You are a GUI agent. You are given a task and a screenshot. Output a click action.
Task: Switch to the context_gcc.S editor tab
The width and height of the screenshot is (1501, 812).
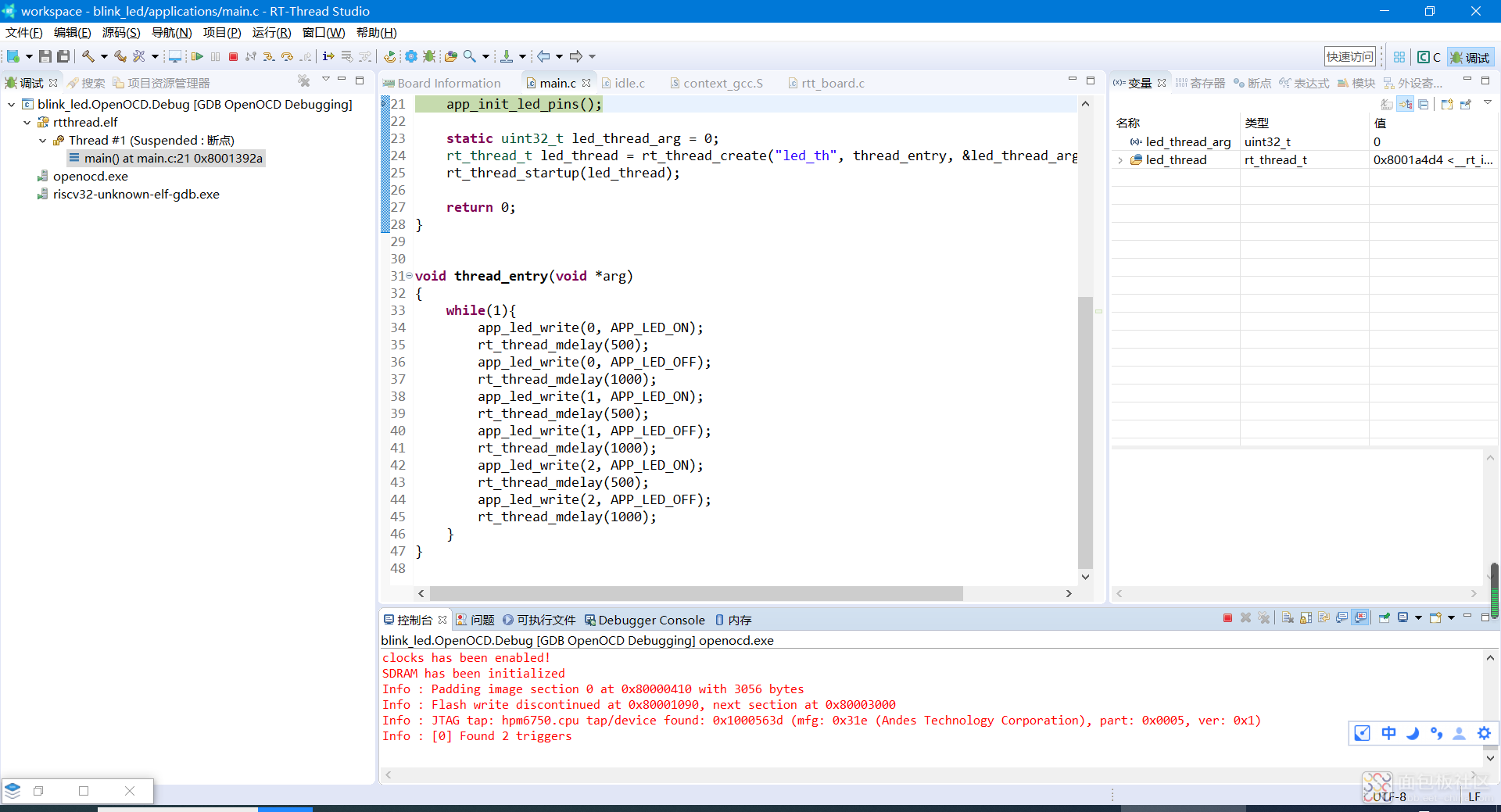click(x=716, y=83)
